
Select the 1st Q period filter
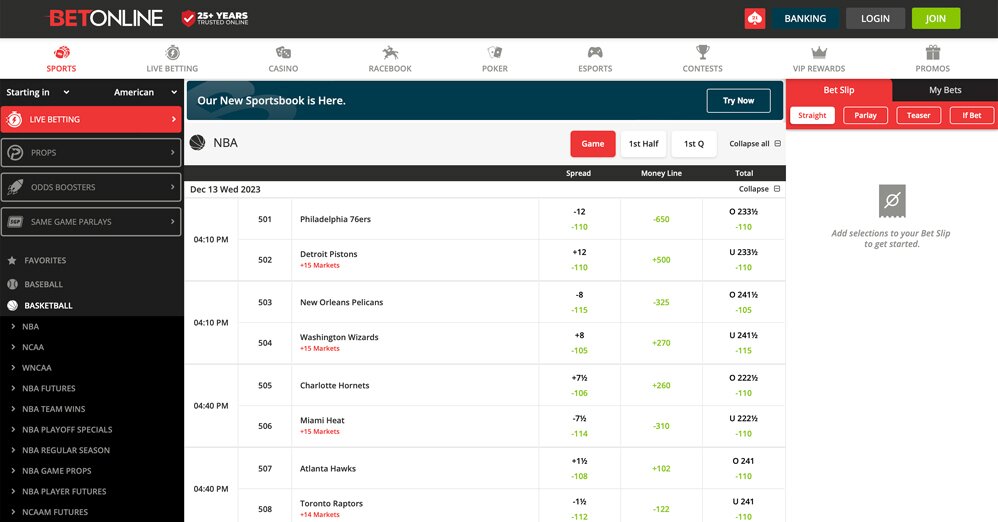[x=694, y=144]
